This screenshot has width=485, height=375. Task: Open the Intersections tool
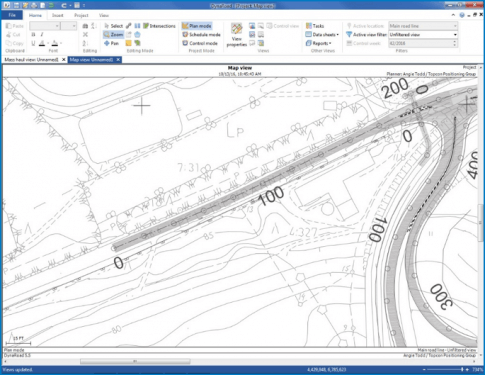click(159, 26)
